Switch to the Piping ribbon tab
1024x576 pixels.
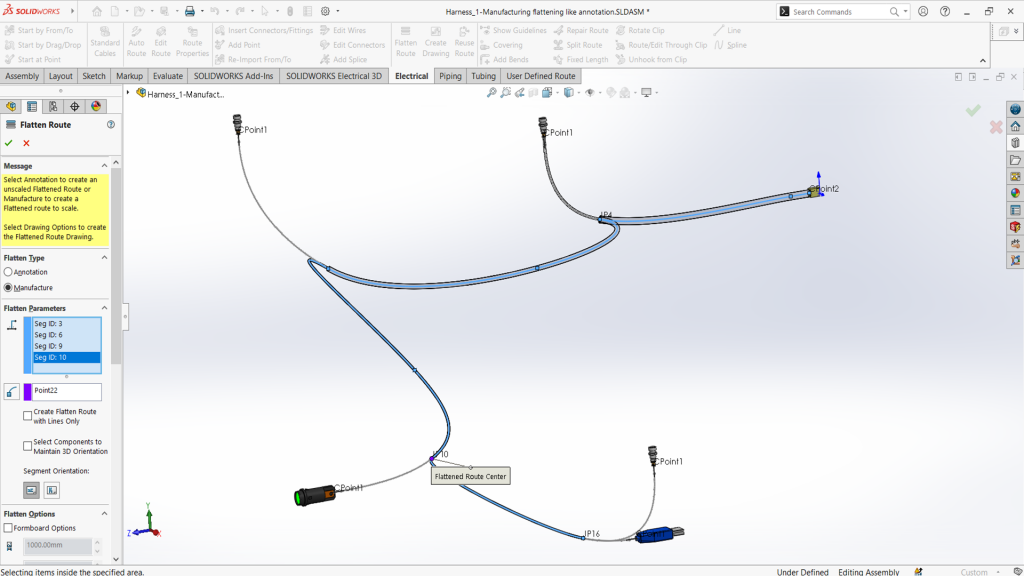pos(449,75)
